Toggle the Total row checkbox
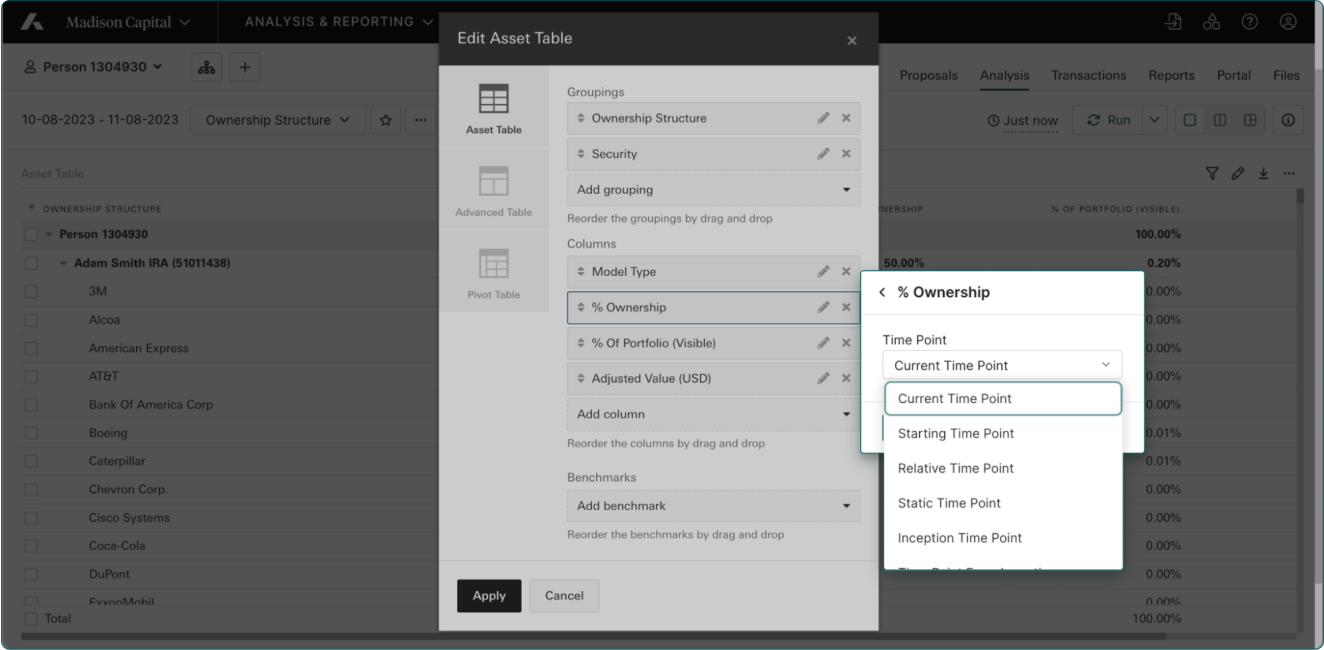 (x=30, y=619)
